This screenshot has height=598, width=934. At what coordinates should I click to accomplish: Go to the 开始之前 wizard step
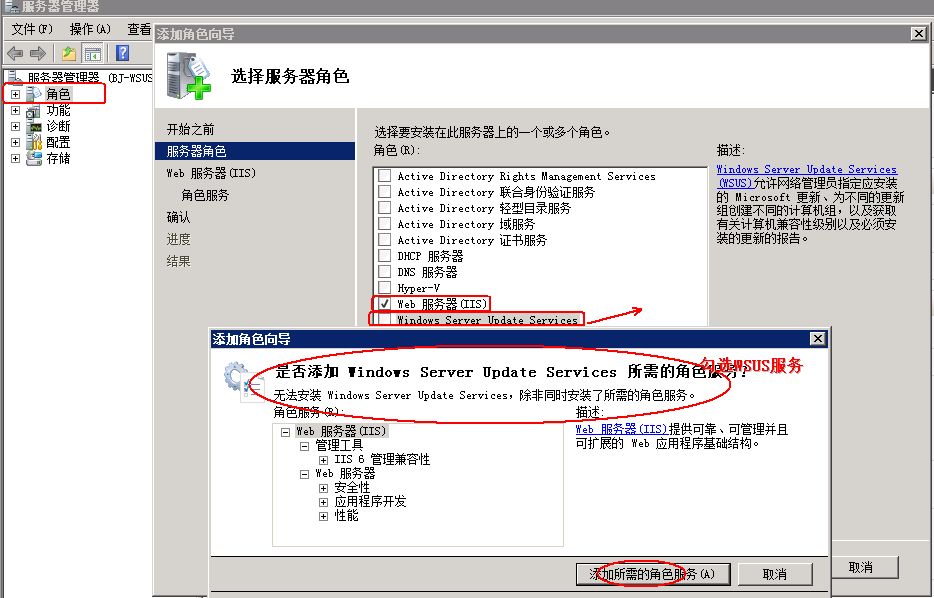[191, 129]
